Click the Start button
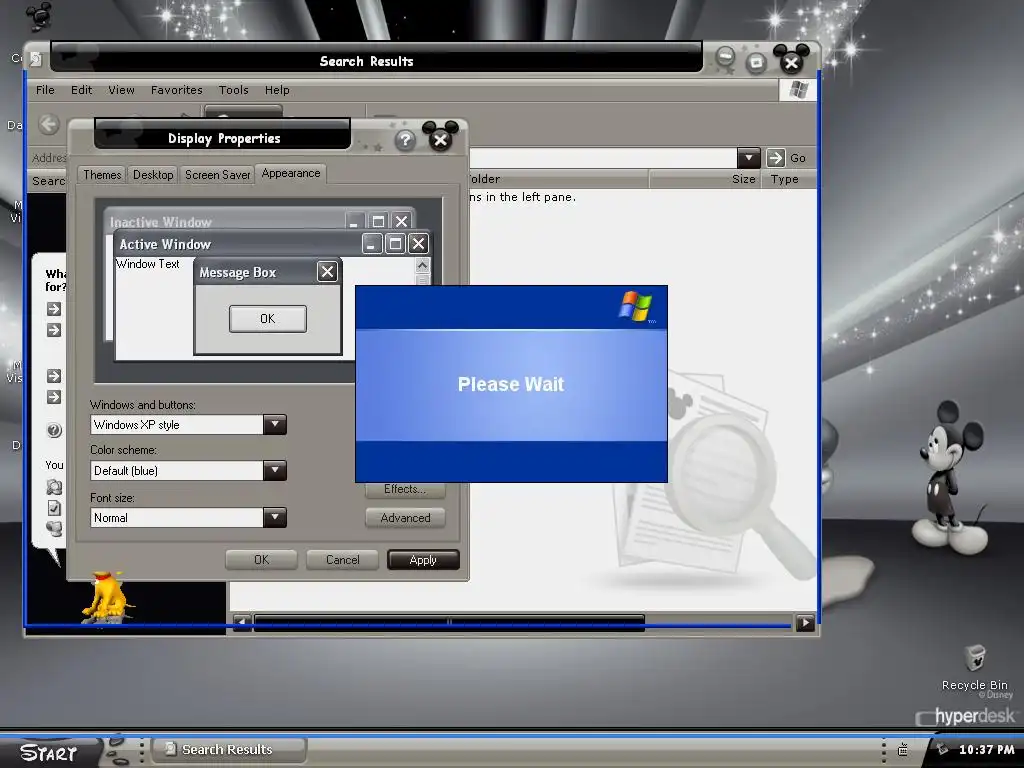Viewport: 1024px width, 768px height. (x=48, y=752)
